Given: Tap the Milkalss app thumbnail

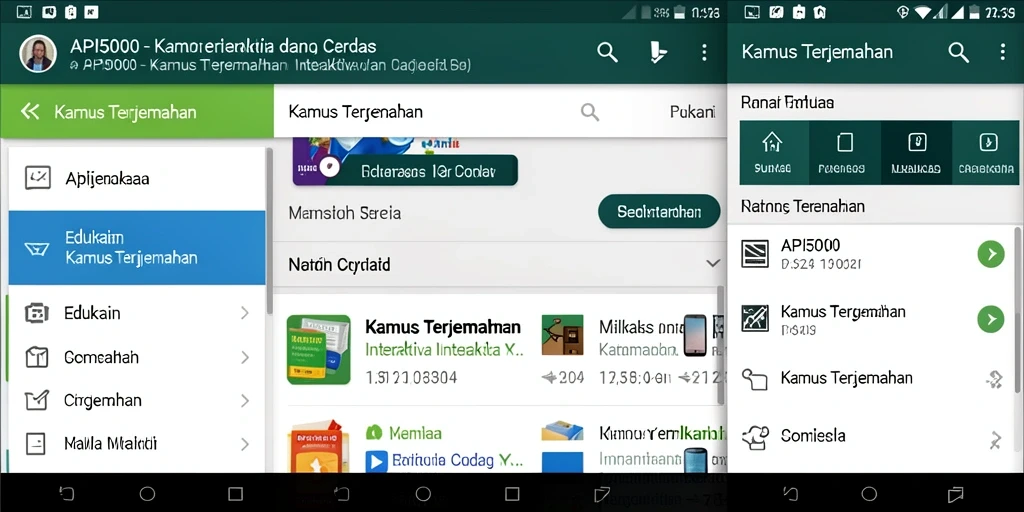Looking at the screenshot, I should 562,335.
